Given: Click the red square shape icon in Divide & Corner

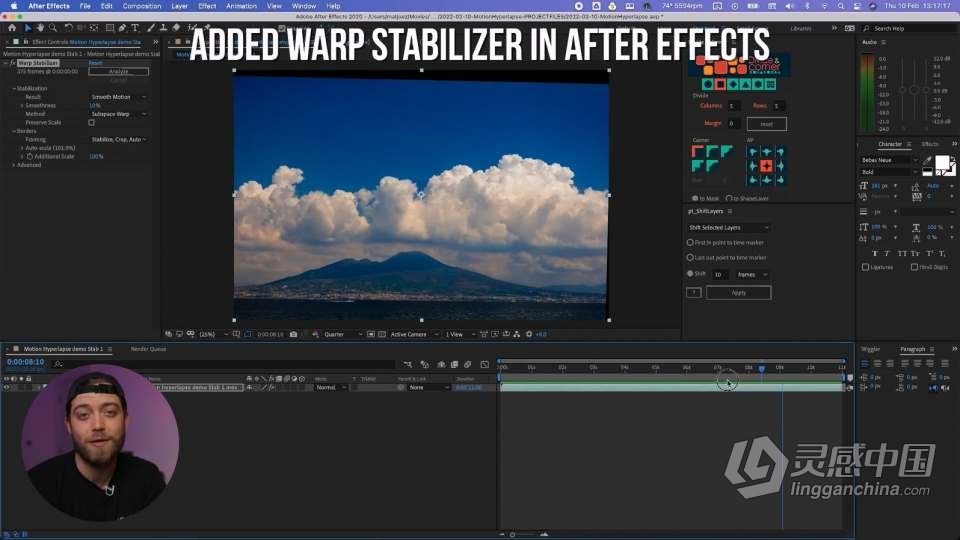Looking at the screenshot, I should [721, 84].
